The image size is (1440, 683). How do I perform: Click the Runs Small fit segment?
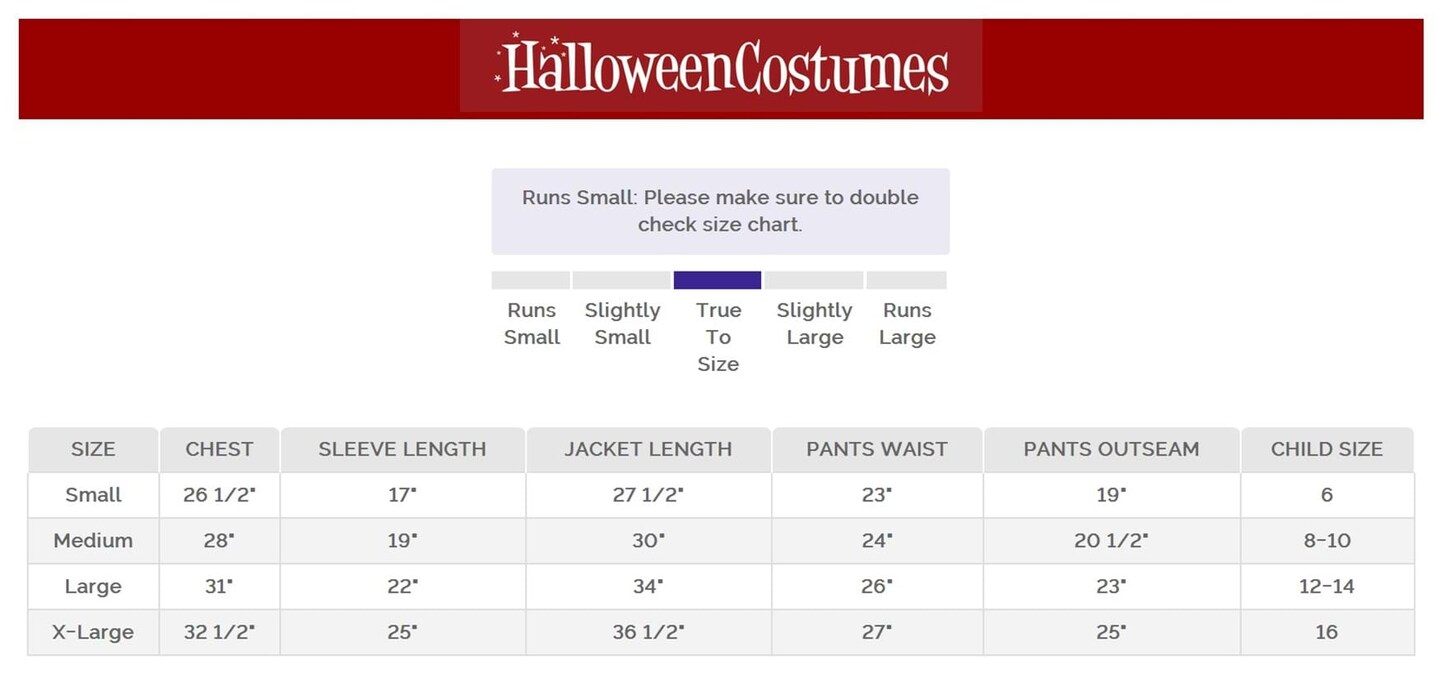click(531, 280)
